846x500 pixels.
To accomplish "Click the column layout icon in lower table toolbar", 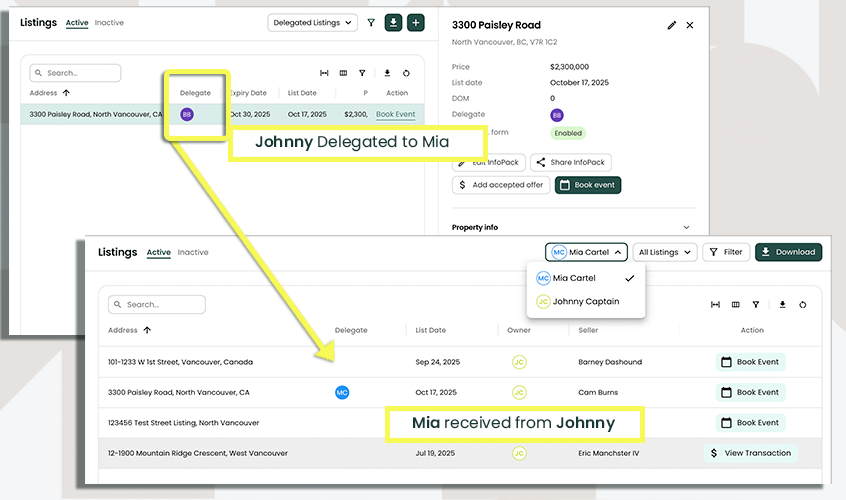I will pyautogui.click(x=735, y=304).
